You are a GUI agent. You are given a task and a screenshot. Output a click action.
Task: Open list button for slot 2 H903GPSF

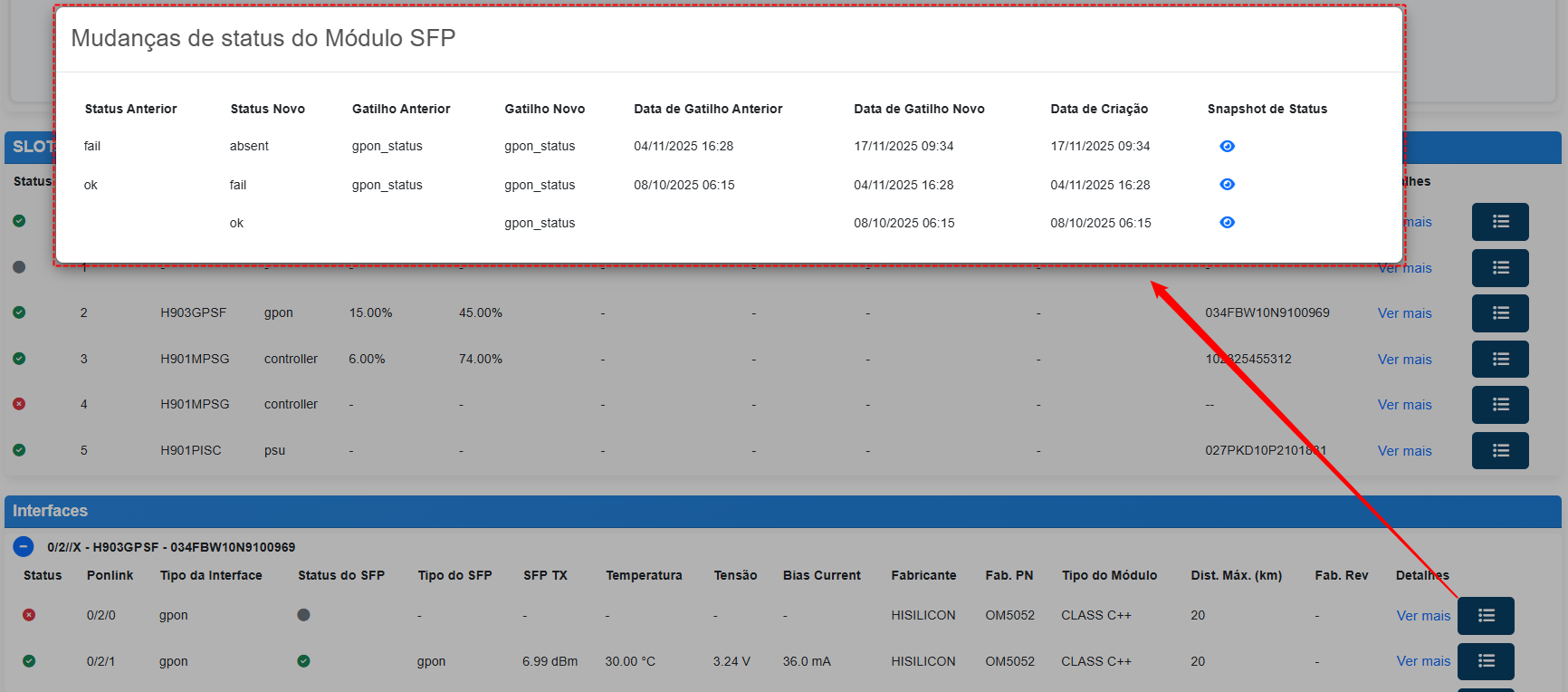[1499, 313]
